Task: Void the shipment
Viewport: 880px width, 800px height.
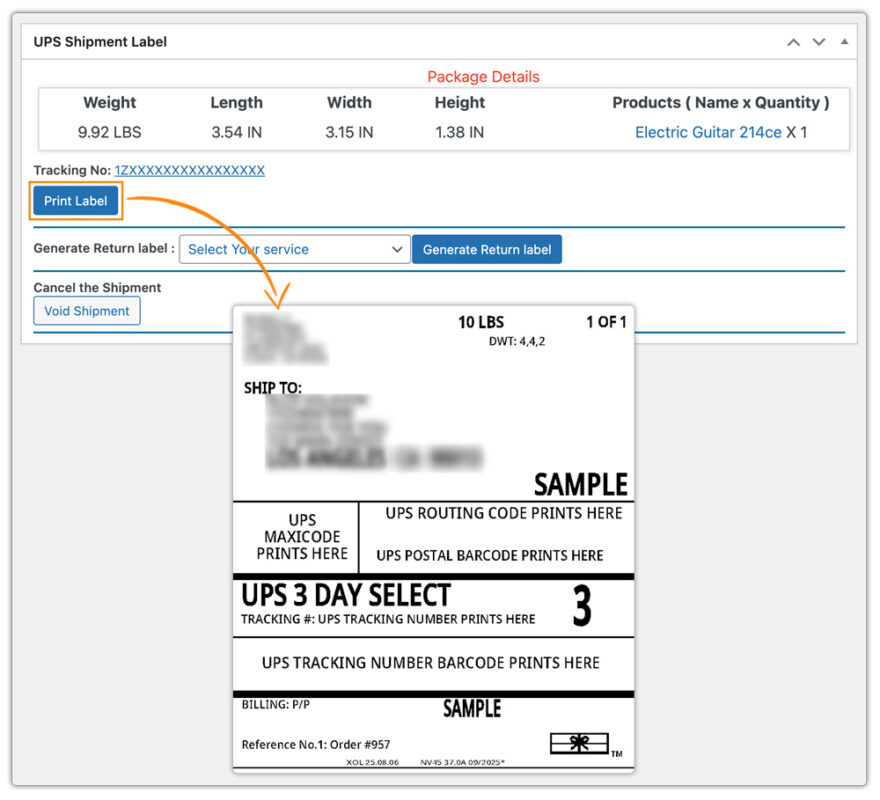Action: [x=87, y=311]
